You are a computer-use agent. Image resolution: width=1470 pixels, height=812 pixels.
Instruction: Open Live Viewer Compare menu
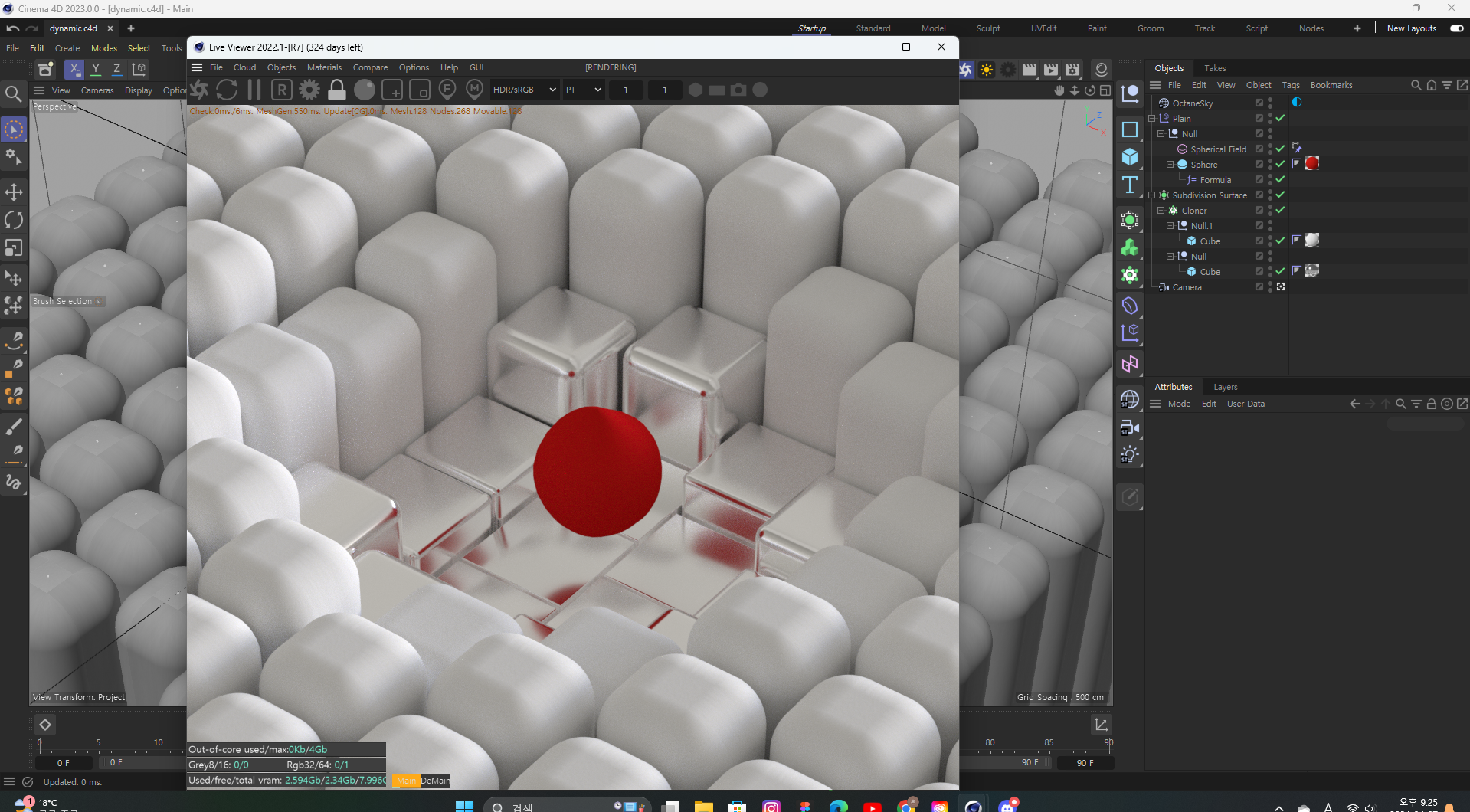[370, 67]
